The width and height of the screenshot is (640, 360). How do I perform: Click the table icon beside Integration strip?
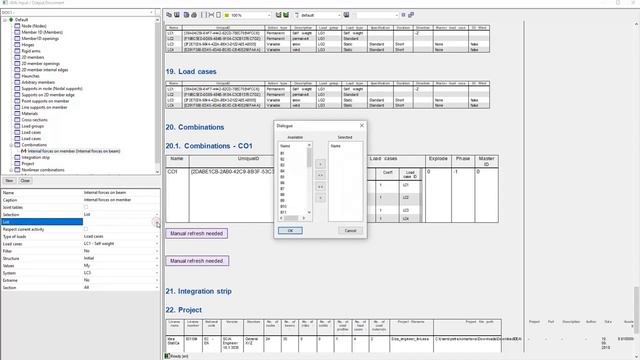click(17, 157)
